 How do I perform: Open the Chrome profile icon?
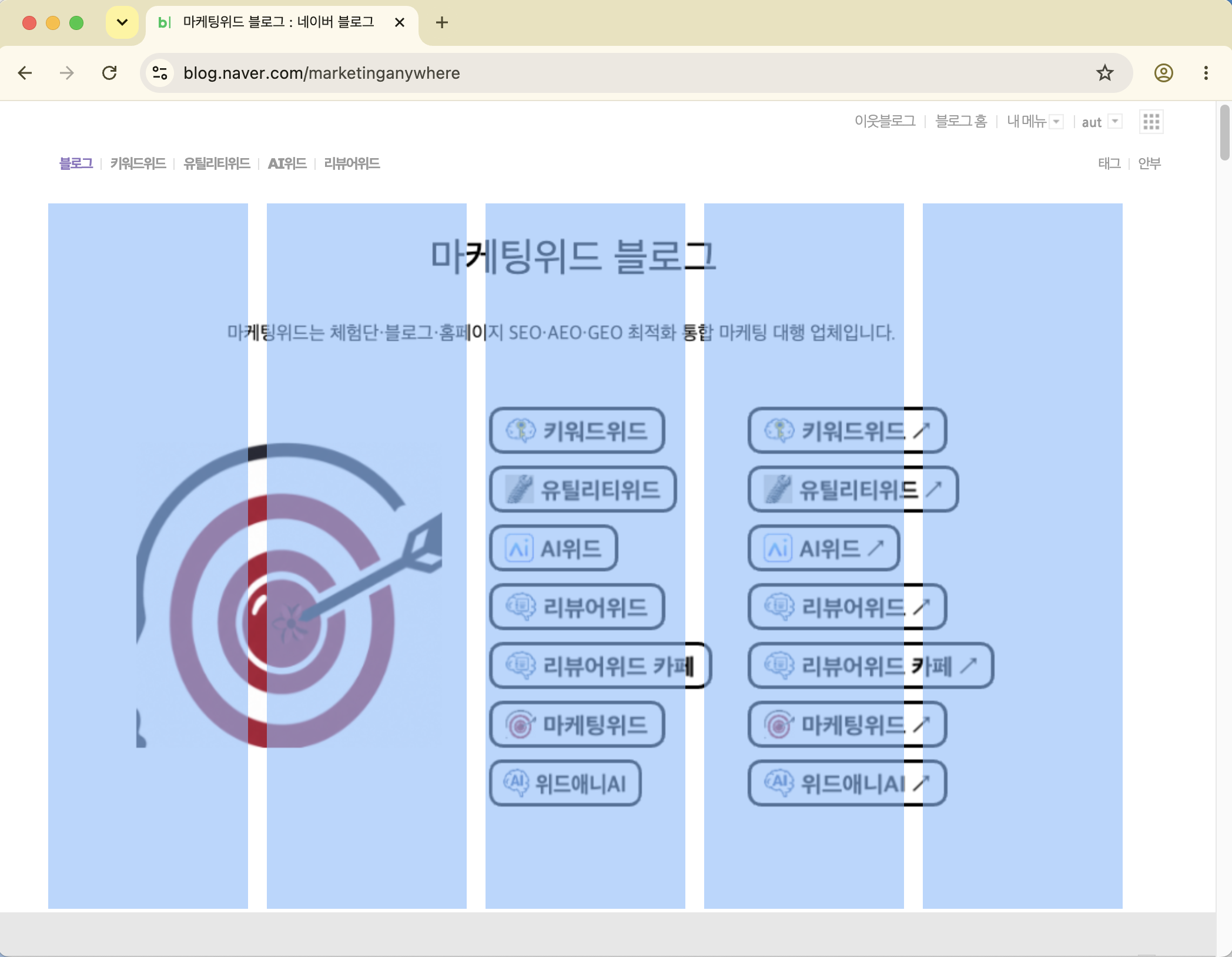[x=1163, y=73]
